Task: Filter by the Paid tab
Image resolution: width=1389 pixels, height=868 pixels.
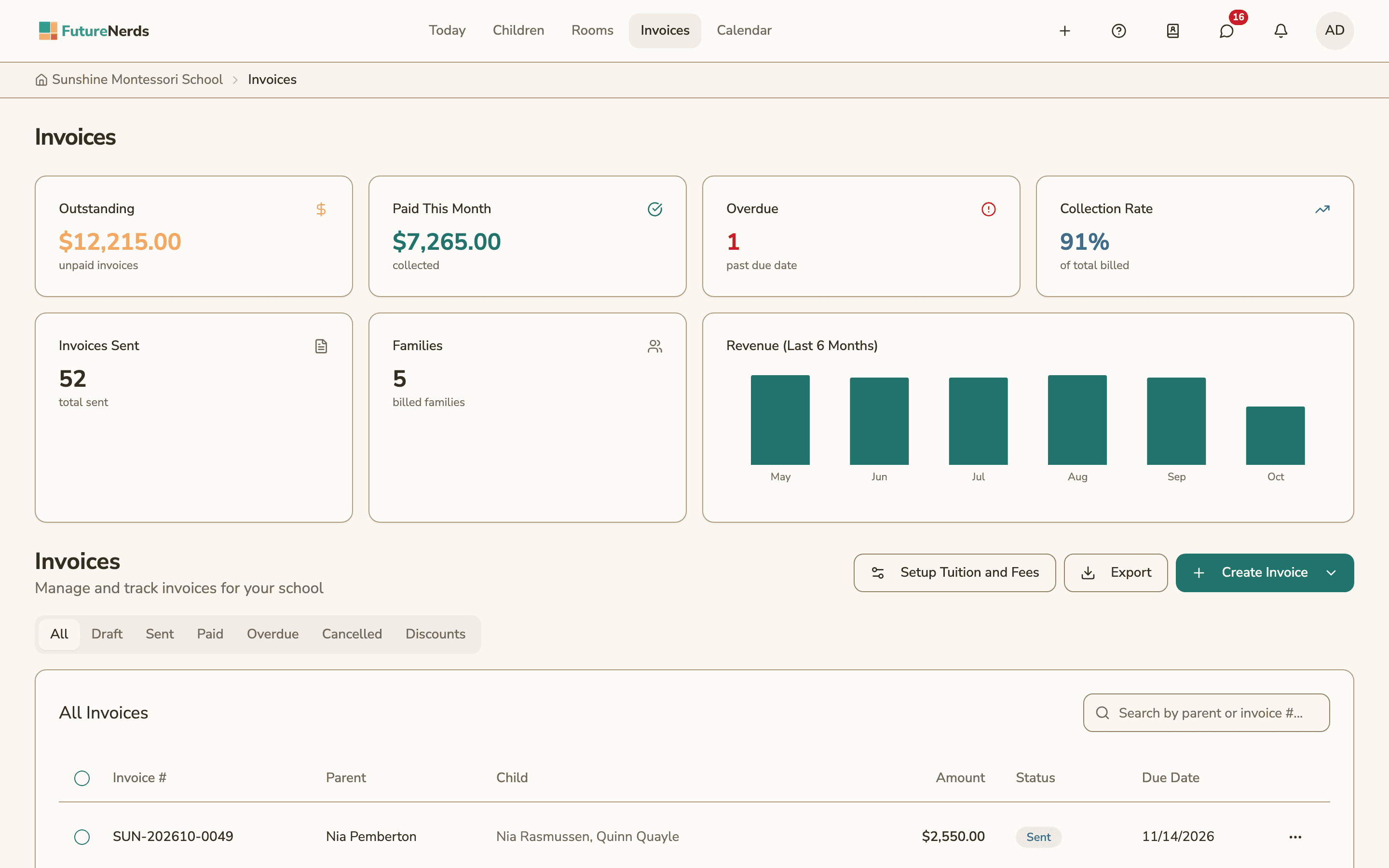Action: coord(210,634)
